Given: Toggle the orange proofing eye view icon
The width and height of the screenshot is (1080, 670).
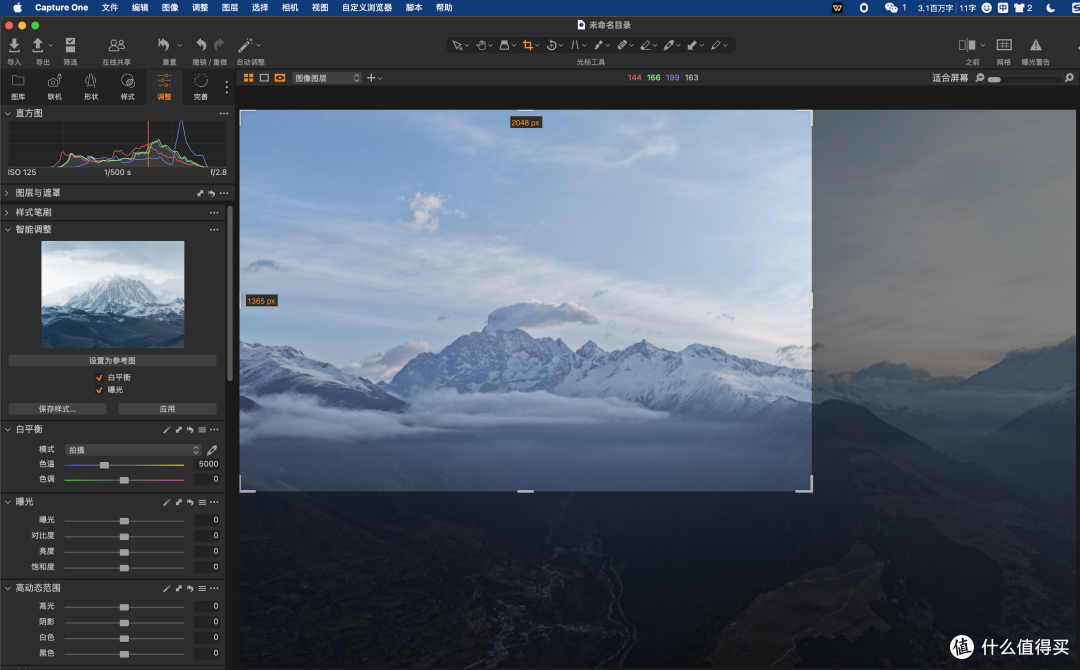Looking at the screenshot, I should pos(280,78).
